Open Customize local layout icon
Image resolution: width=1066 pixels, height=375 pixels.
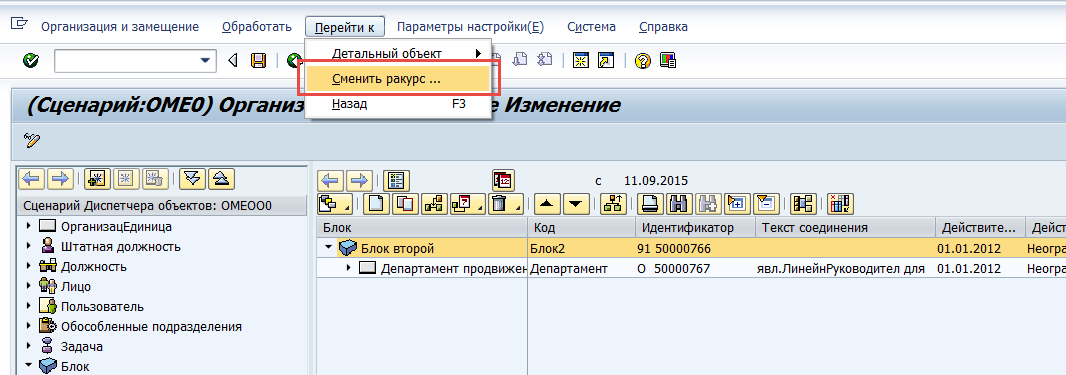coord(668,61)
